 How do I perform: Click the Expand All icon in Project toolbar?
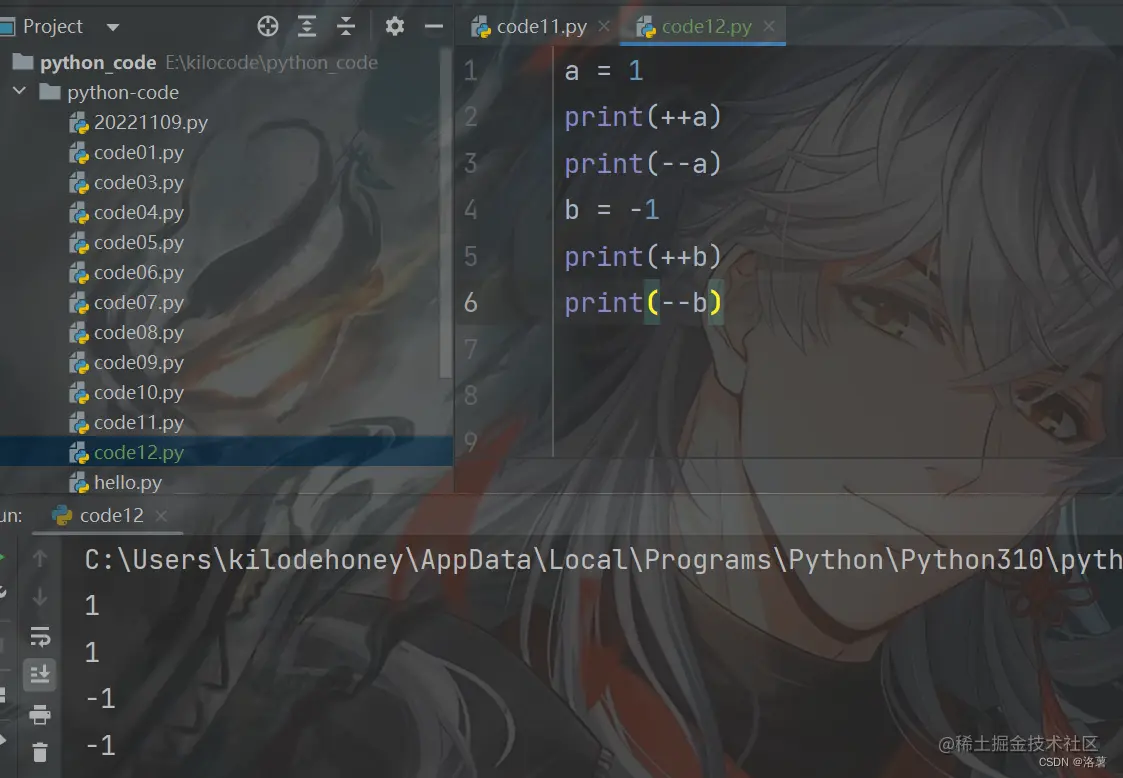(x=307, y=27)
